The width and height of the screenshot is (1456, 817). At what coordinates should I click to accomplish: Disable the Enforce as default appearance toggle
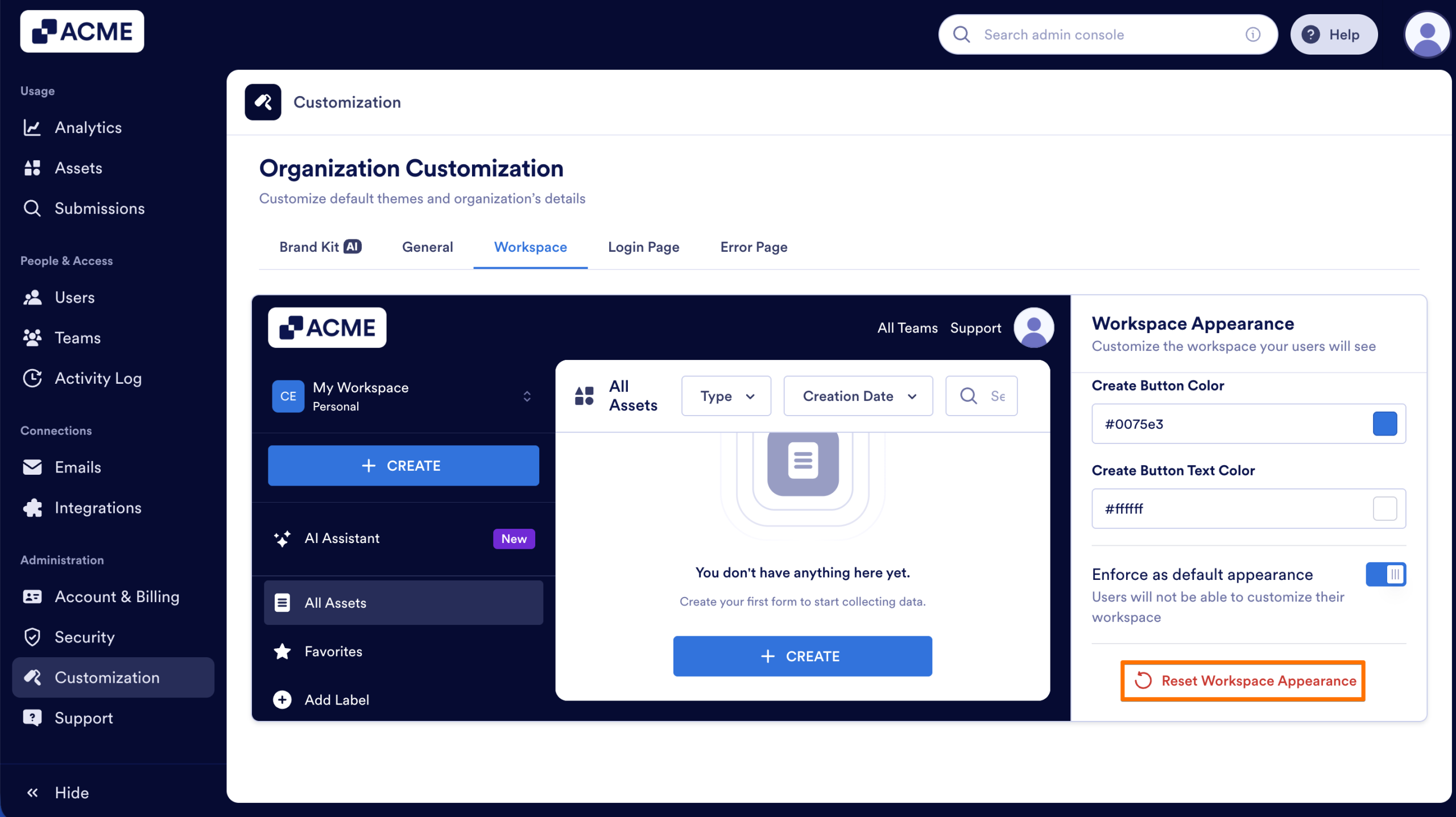click(x=1386, y=574)
